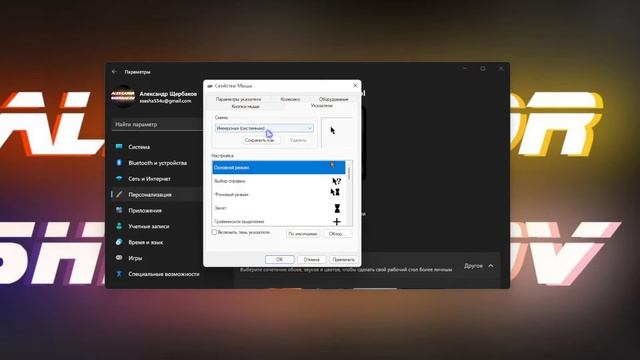640x360 pixels.
Task: Select the Выбор справки help cursor row
Action: [278, 181]
